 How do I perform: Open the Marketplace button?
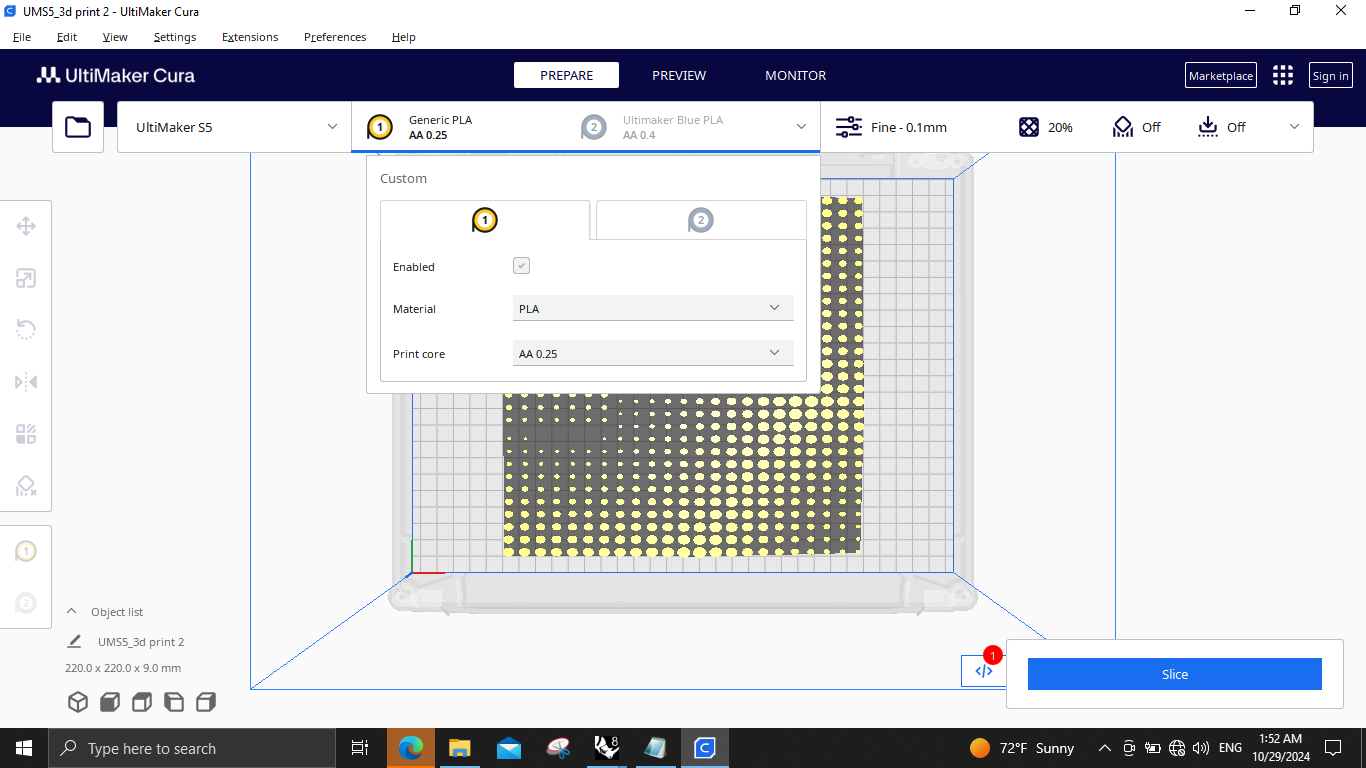click(x=1221, y=76)
